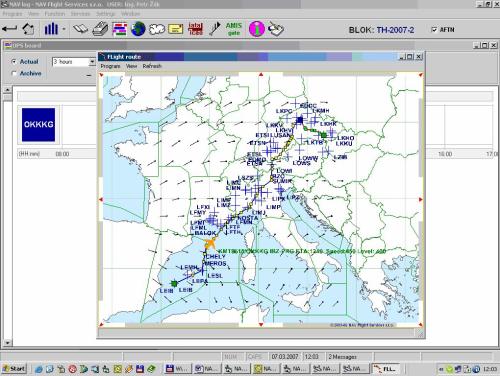Click the 16:00 timeline label

(445, 154)
